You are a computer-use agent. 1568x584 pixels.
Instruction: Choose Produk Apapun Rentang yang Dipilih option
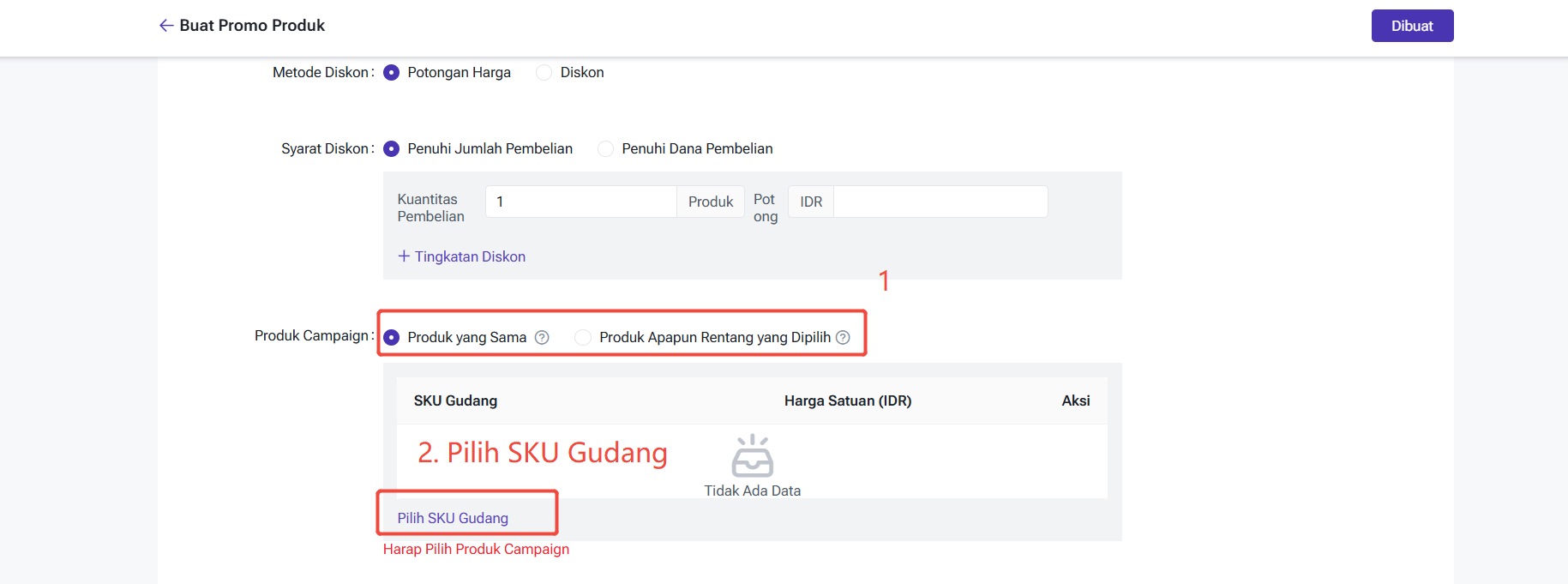[583, 338]
